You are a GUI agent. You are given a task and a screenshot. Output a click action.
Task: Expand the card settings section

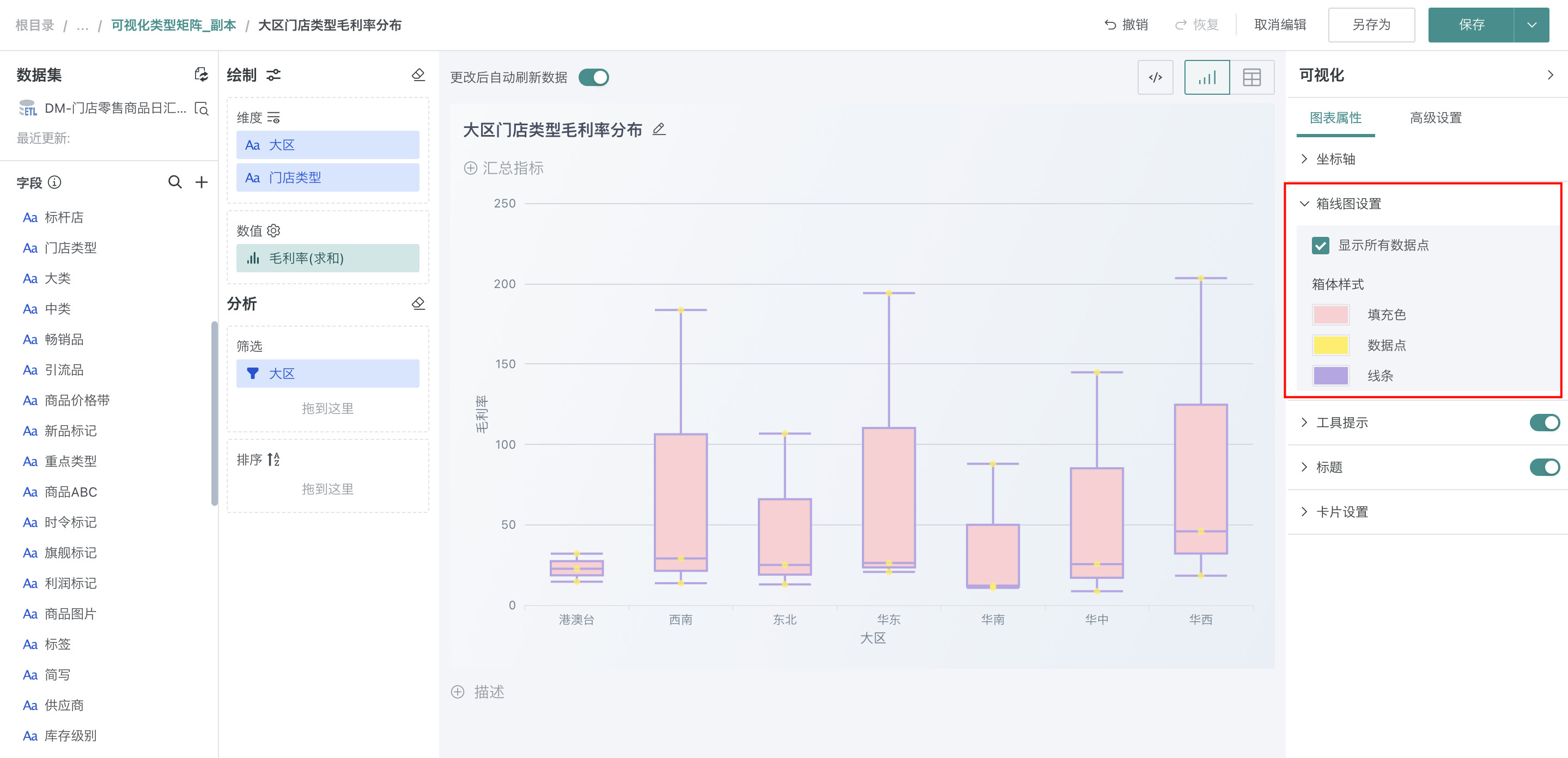click(x=1341, y=512)
